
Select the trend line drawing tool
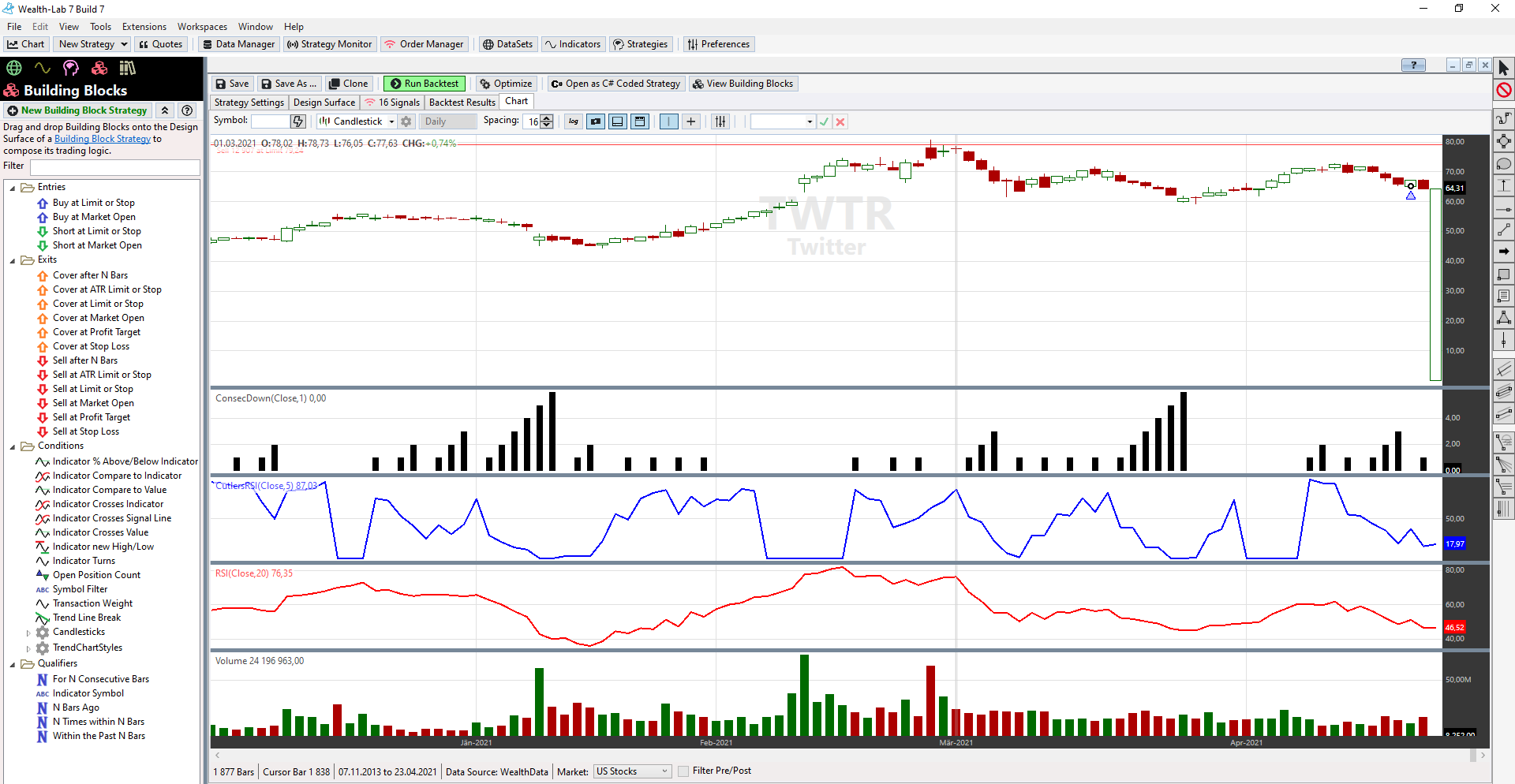(1504, 230)
